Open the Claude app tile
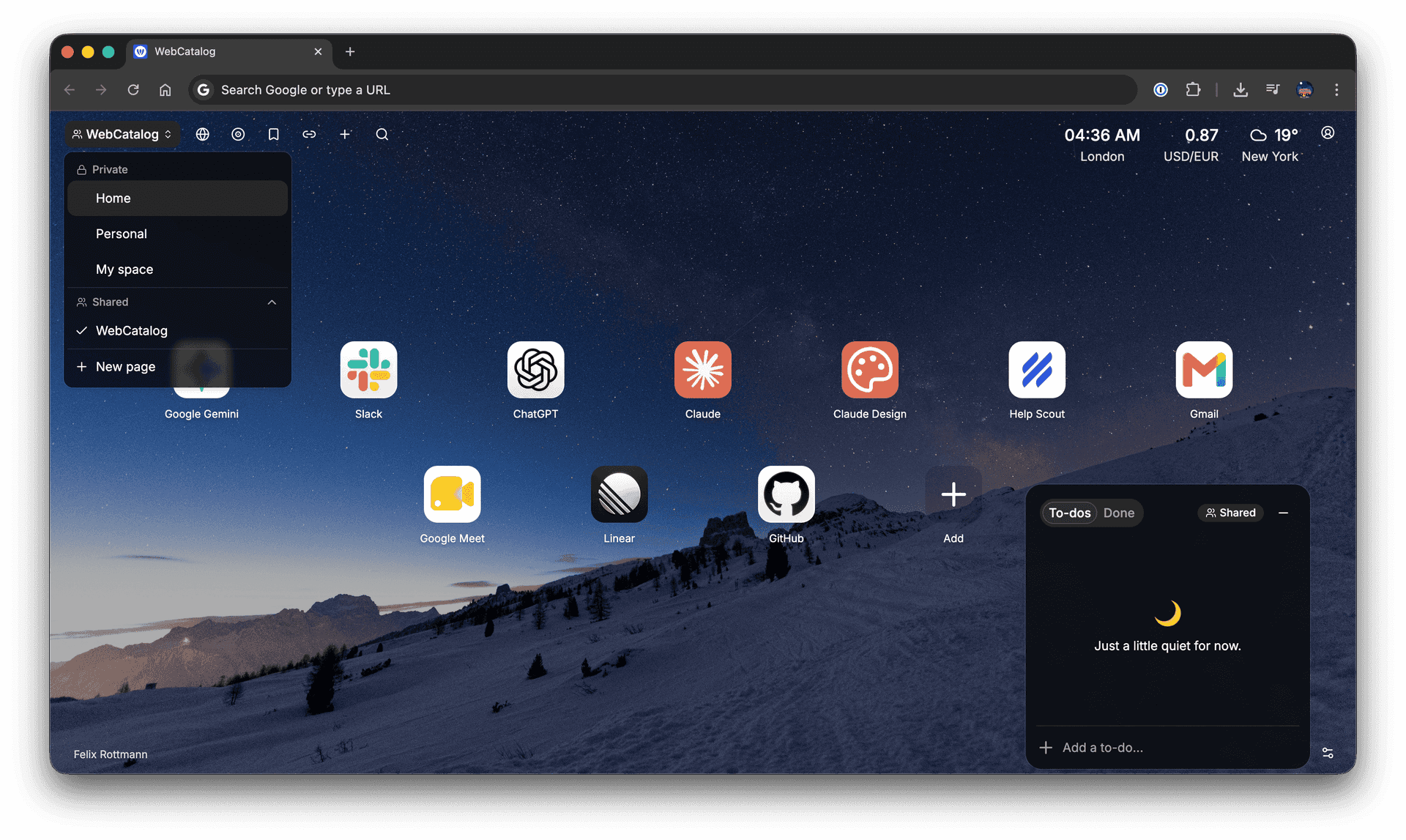Viewport: 1406px width, 840px height. pyautogui.click(x=702, y=370)
